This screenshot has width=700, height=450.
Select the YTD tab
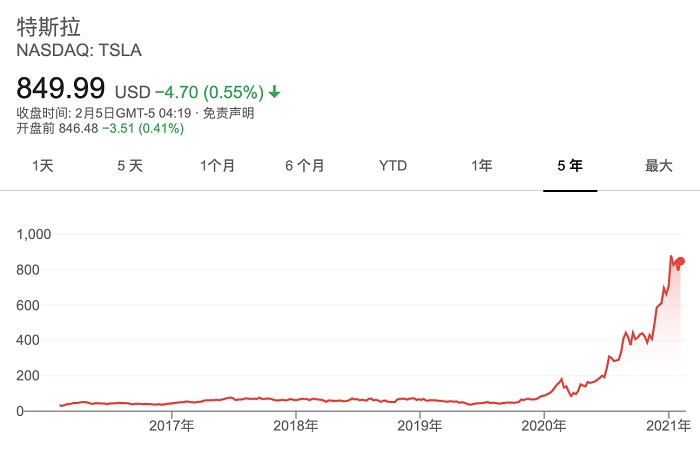click(393, 166)
